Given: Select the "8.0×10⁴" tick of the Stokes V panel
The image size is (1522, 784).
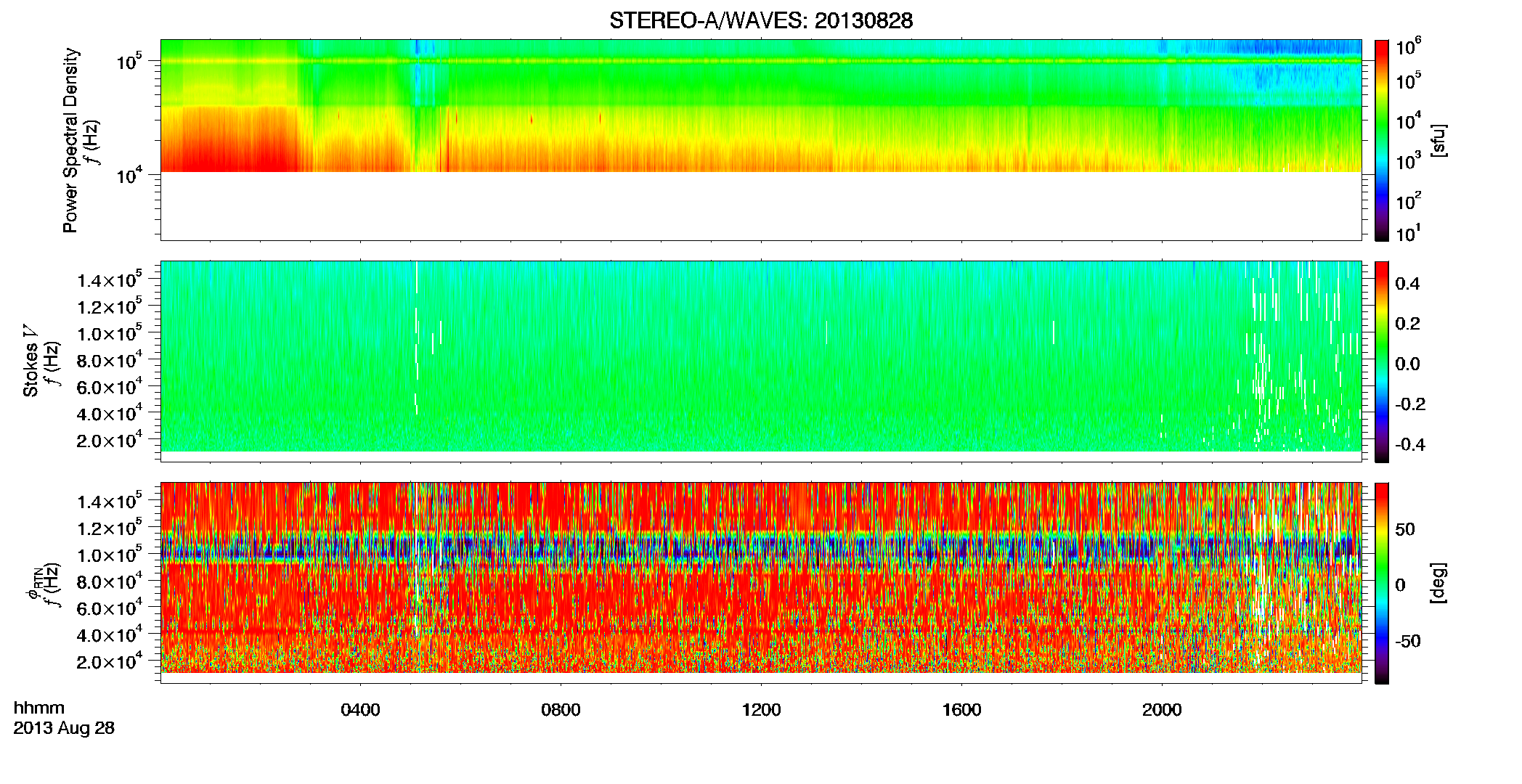Looking at the screenshot, I should [x=110, y=360].
